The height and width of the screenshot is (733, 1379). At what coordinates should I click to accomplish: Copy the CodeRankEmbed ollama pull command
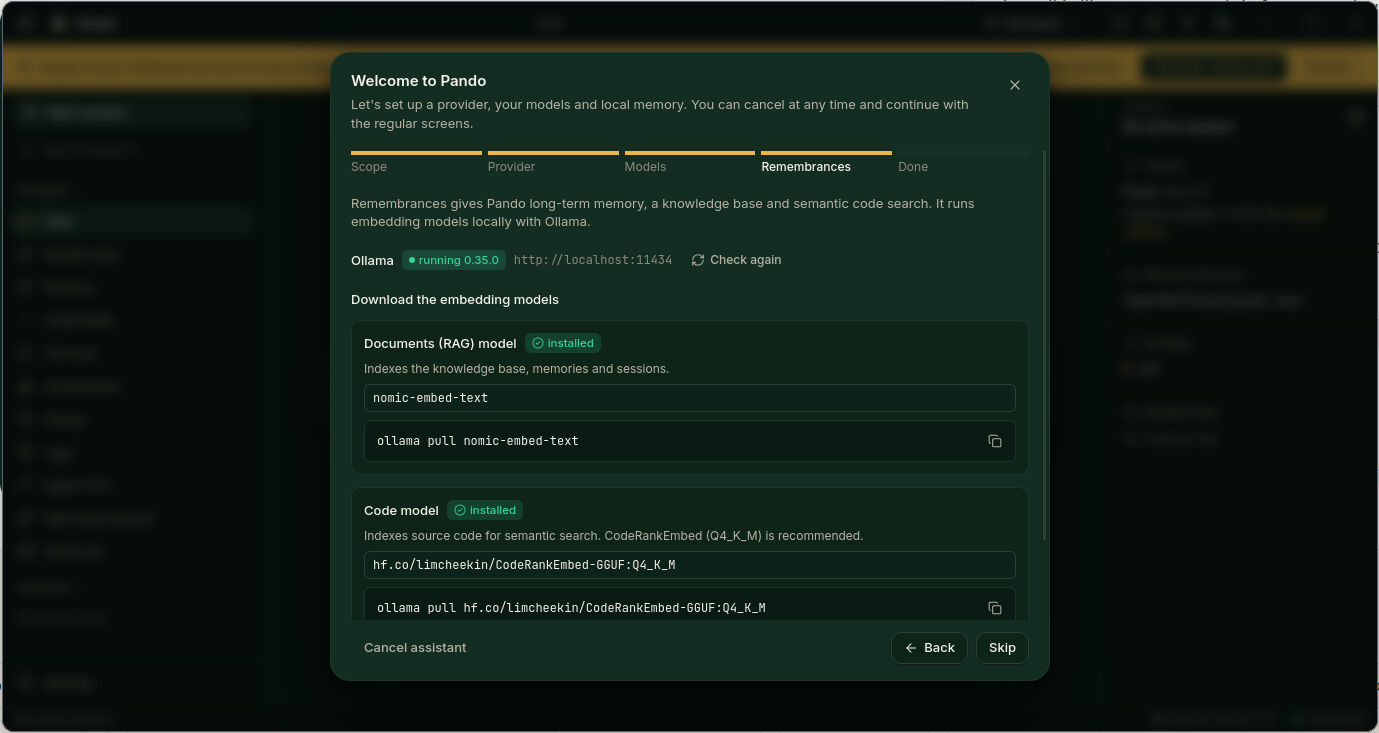[x=995, y=608]
